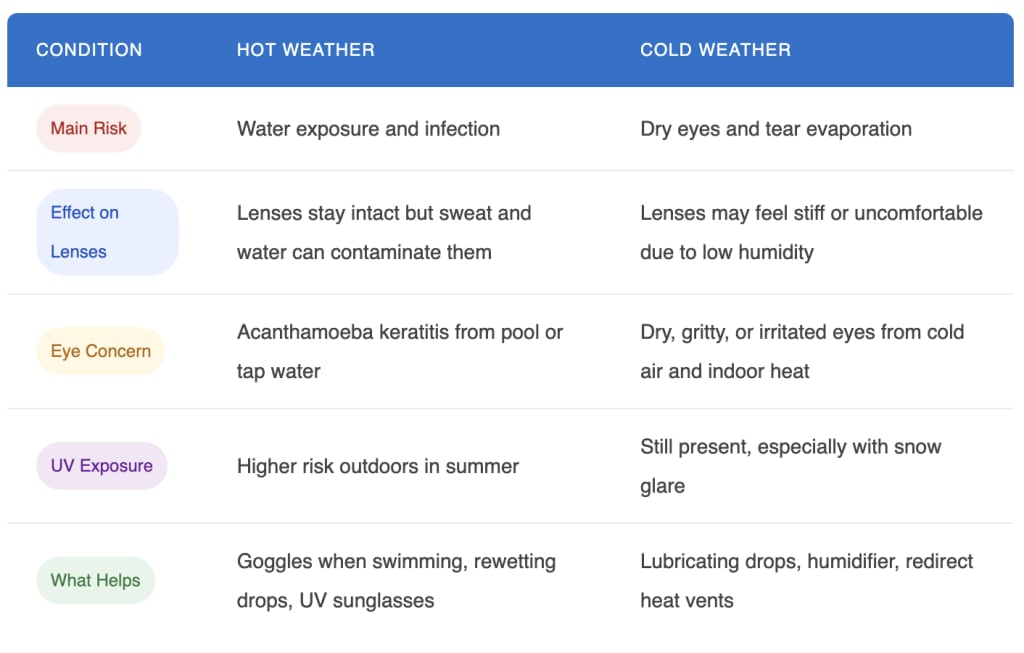1024x653 pixels.
Task: Click 'Lubricating drops, humidifier' cell text
Action: tap(807, 581)
